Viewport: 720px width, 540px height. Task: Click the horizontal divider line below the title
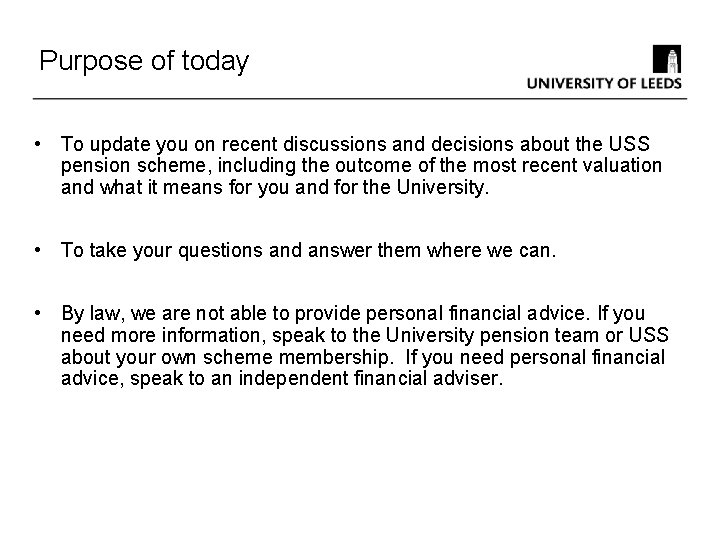(x=360, y=98)
